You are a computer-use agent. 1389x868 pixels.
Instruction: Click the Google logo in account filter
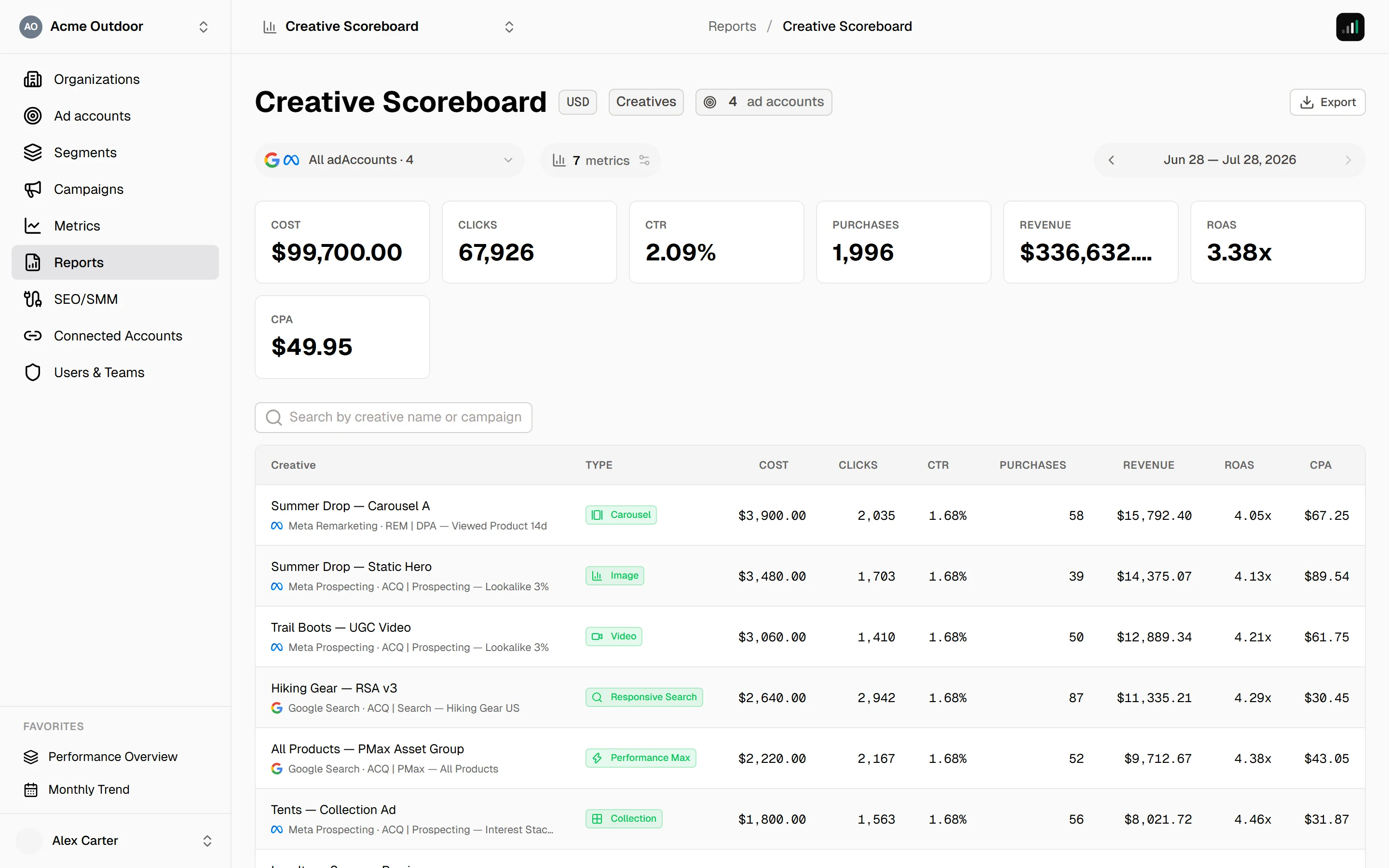point(272,160)
